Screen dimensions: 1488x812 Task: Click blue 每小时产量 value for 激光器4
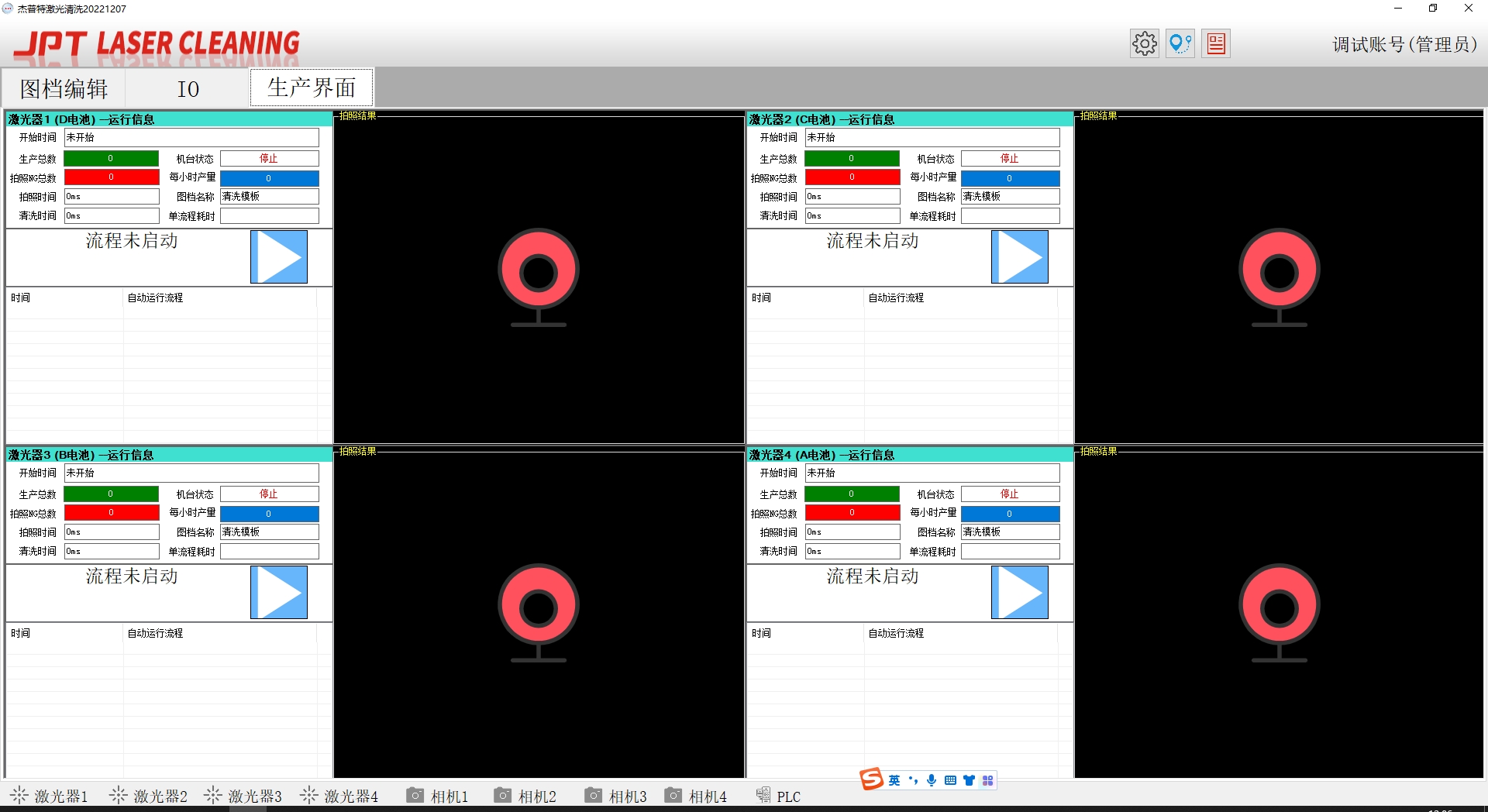pyautogui.click(x=1010, y=514)
